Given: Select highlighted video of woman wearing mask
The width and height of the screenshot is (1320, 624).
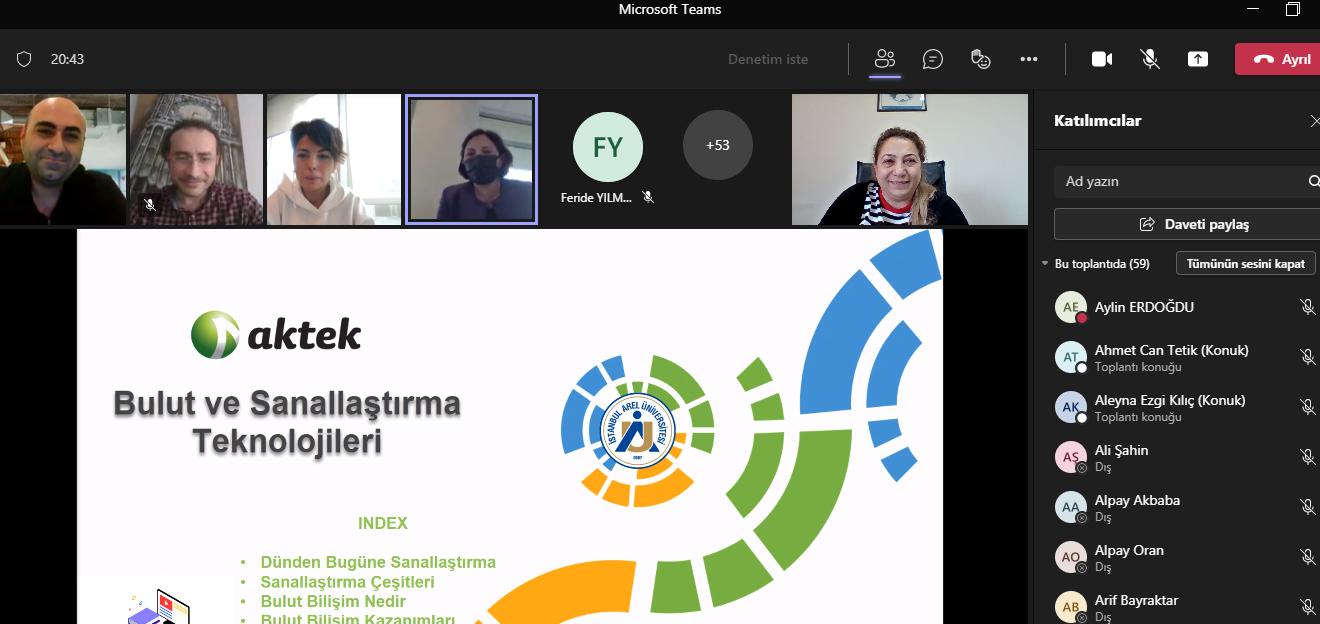Looking at the screenshot, I should point(471,159).
